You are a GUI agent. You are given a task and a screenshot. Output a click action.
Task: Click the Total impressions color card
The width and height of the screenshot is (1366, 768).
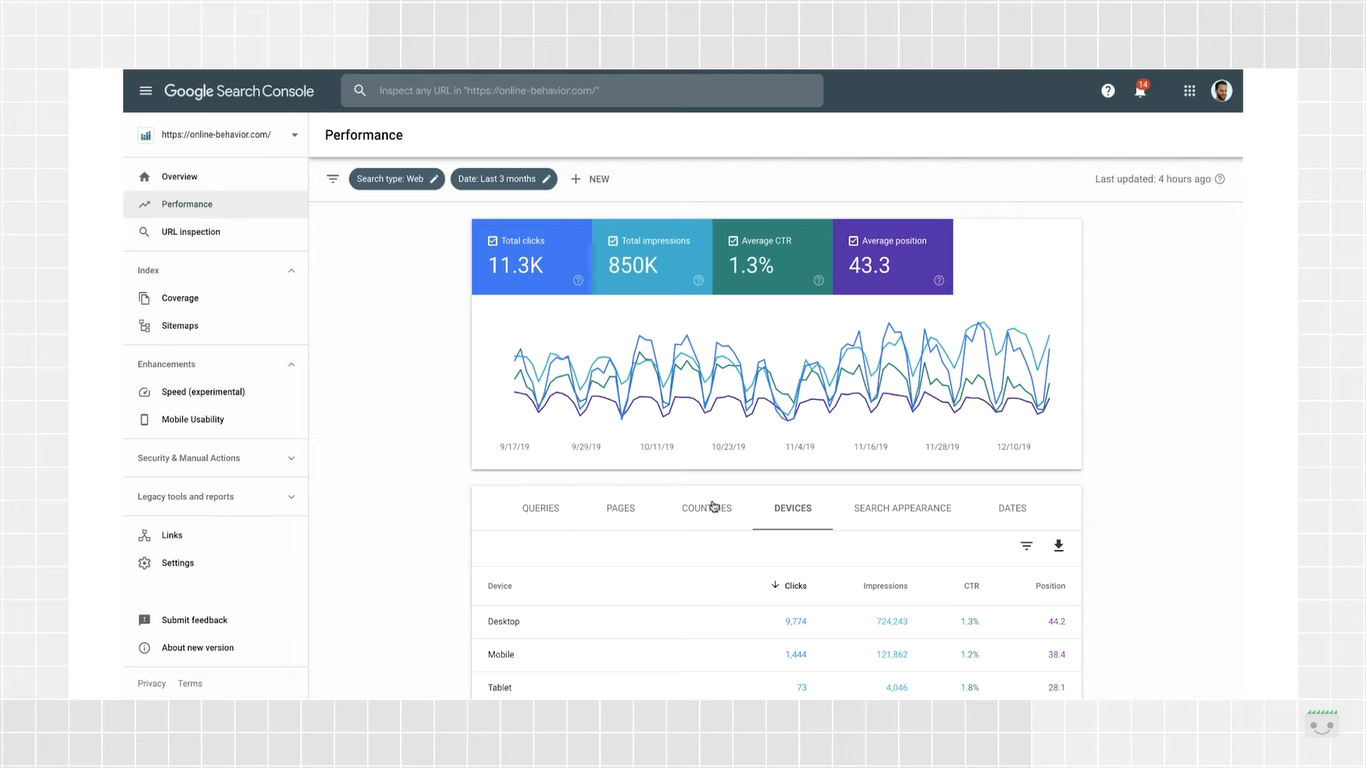pyautogui.click(x=652, y=257)
